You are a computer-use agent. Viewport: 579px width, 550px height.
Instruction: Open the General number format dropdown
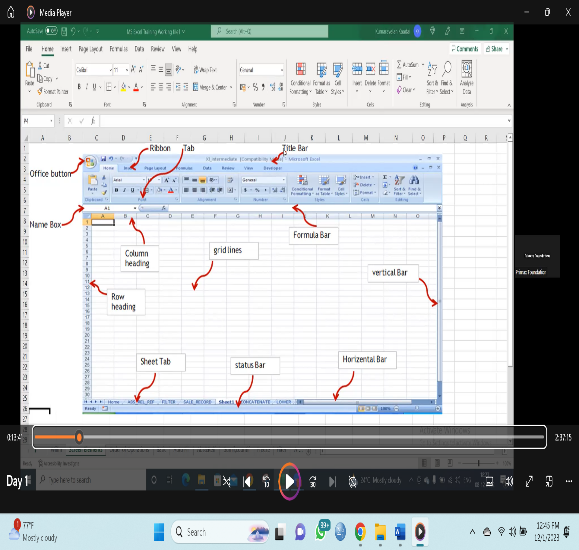[281, 69]
